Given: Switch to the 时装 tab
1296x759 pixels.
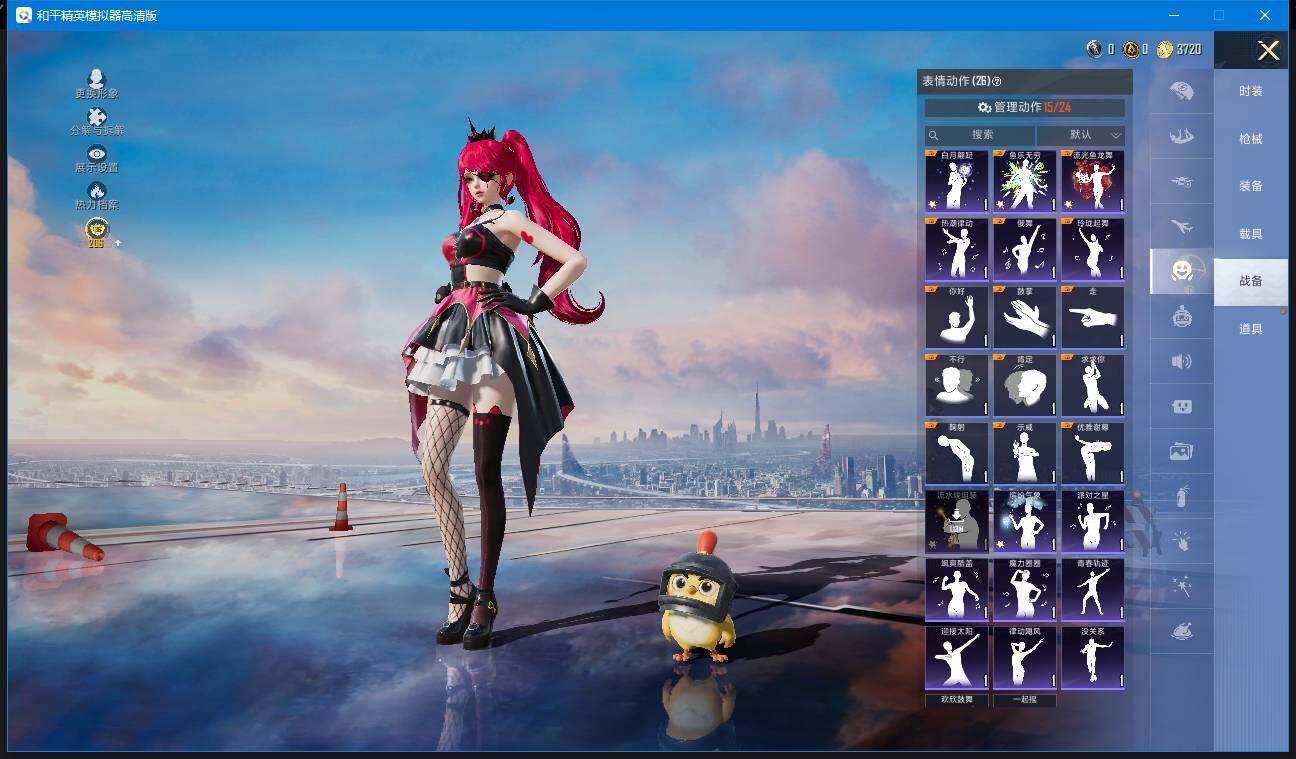Looking at the screenshot, I should coord(1250,91).
